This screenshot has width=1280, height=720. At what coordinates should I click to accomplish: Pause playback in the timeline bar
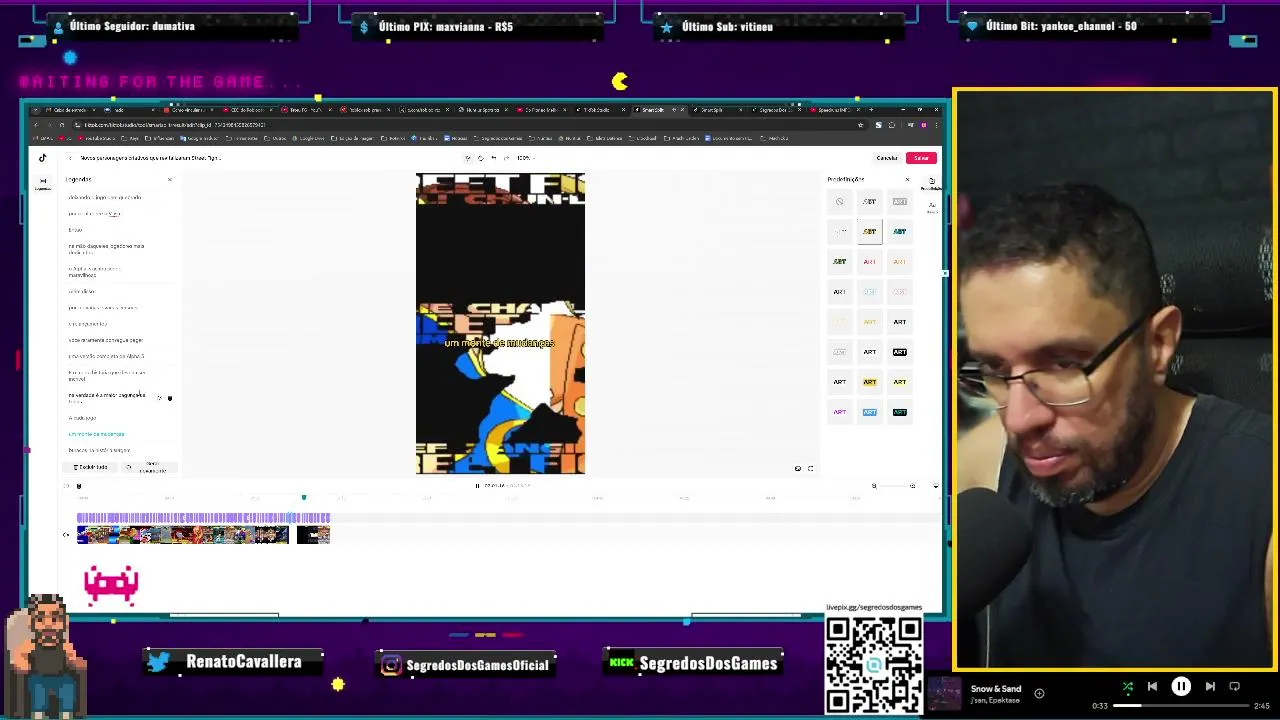(477, 486)
